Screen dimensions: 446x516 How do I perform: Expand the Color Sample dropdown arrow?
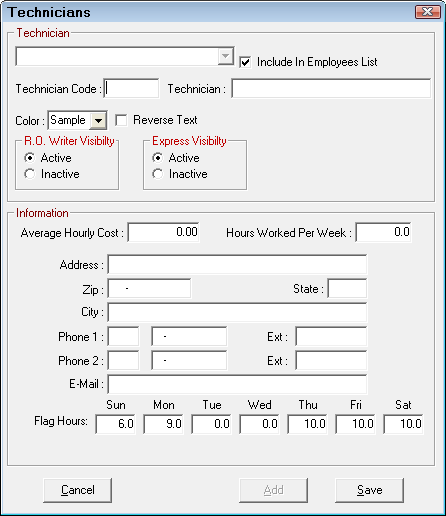(x=98, y=121)
